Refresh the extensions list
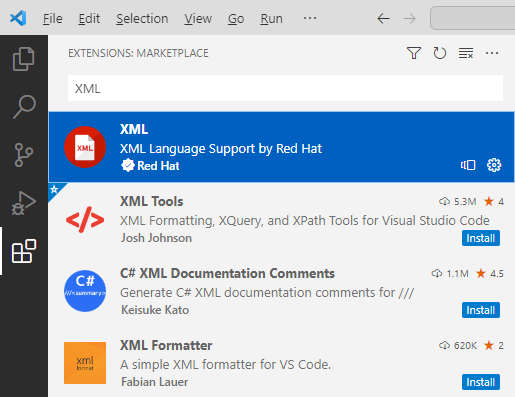Image resolution: width=515 pixels, height=397 pixels. pos(440,53)
